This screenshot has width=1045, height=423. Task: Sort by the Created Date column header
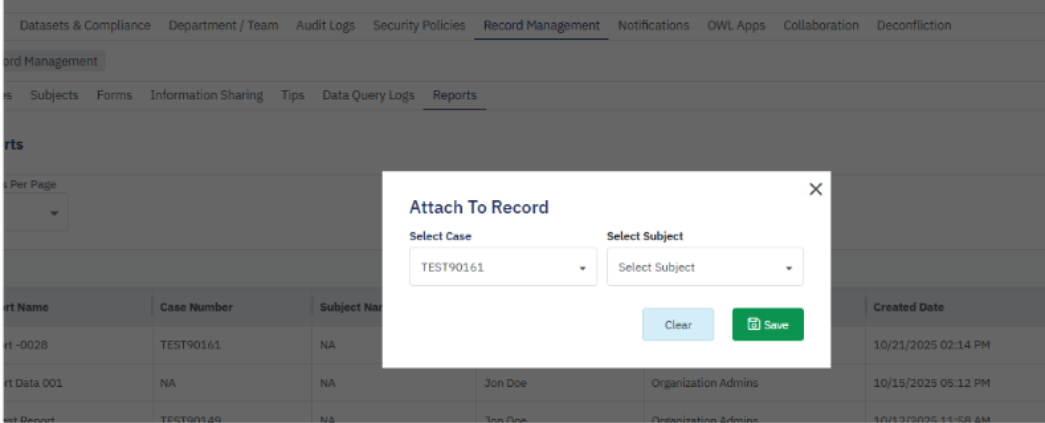pos(908,307)
